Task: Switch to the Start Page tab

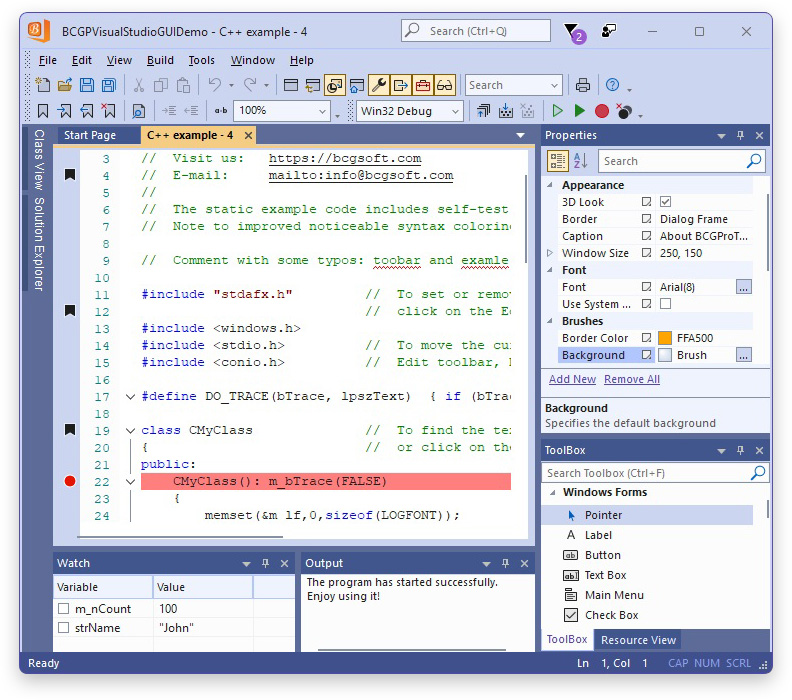Action: click(90, 135)
